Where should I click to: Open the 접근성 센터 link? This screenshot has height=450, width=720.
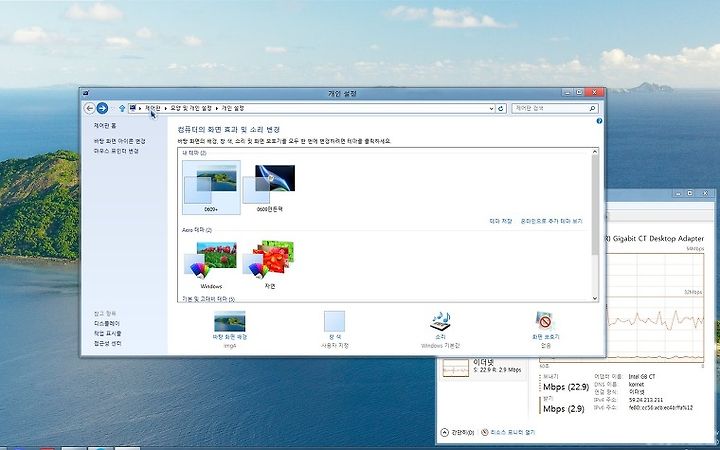pos(107,343)
